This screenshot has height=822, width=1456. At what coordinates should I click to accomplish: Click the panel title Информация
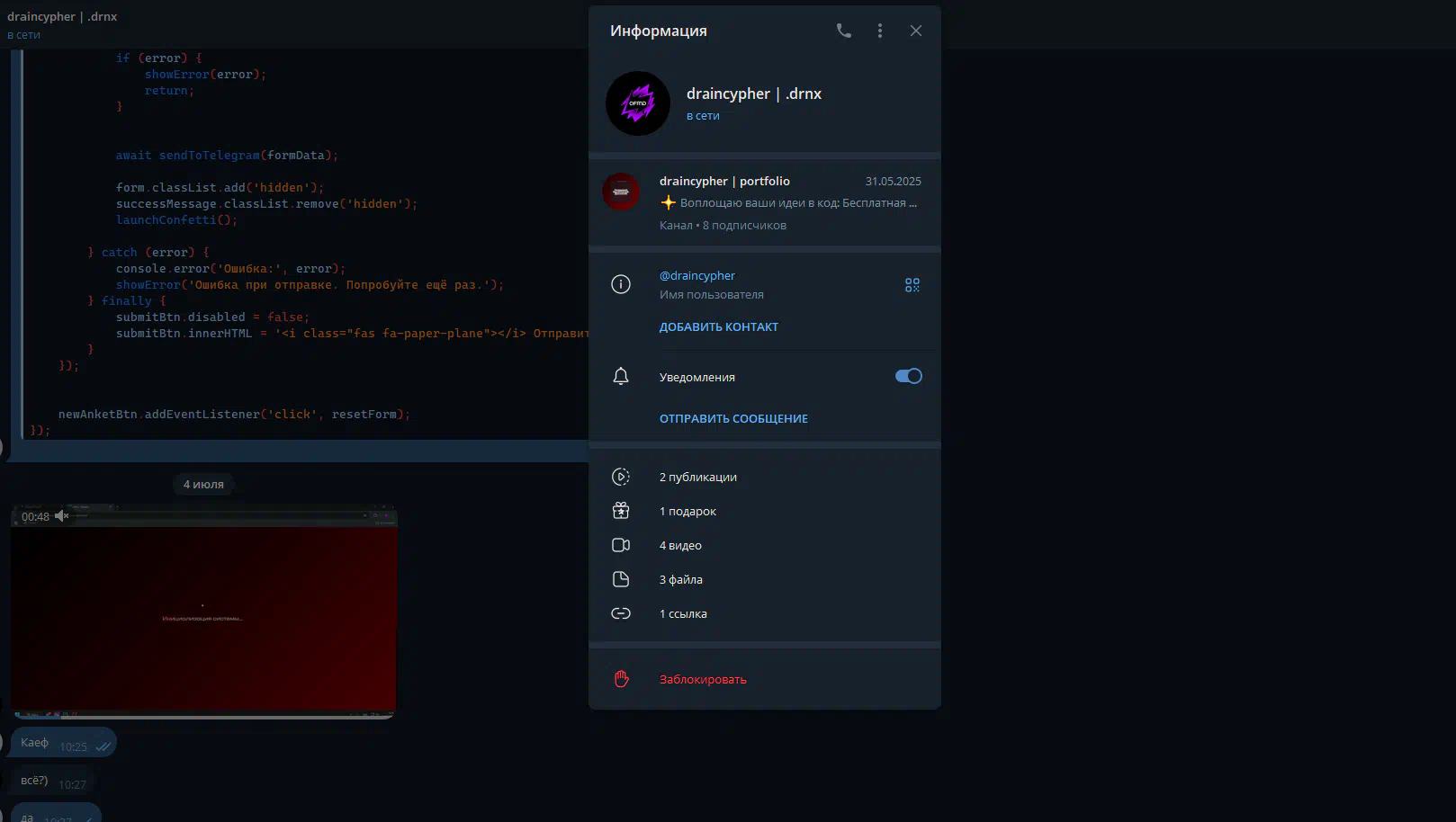coord(658,31)
